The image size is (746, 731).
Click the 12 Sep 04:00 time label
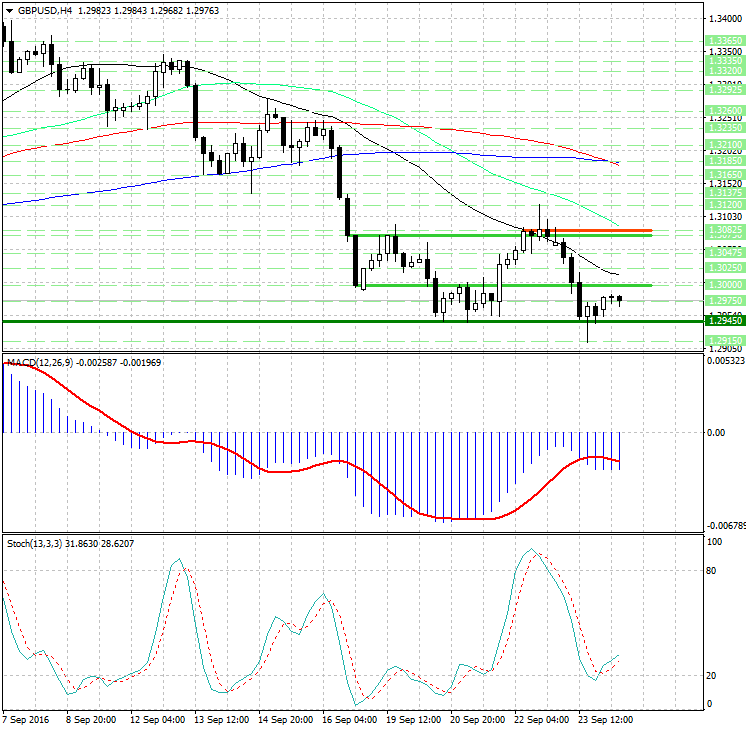coord(159,719)
